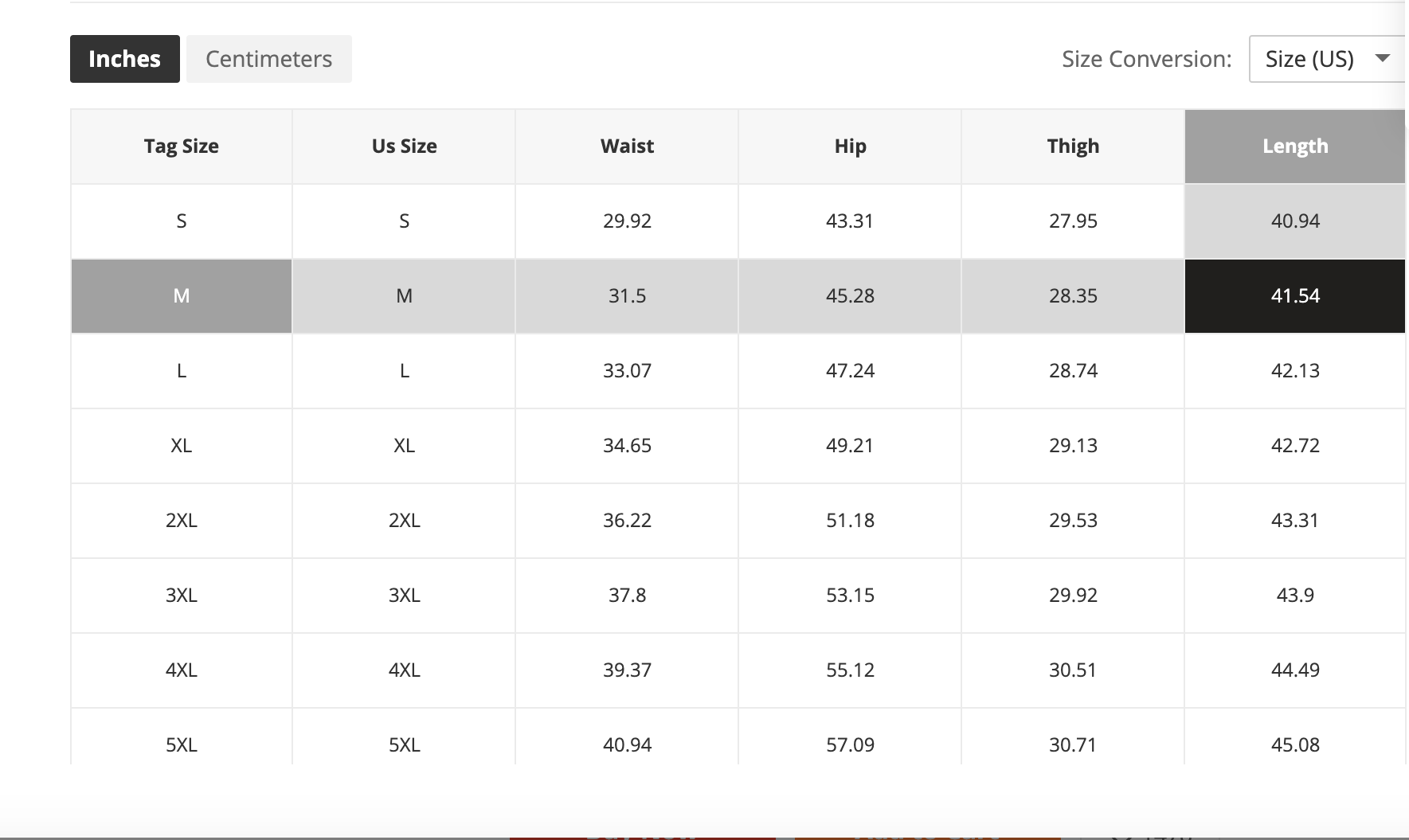Click length value 44.49
The height and width of the screenshot is (840, 1409).
click(x=1295, y=670)
